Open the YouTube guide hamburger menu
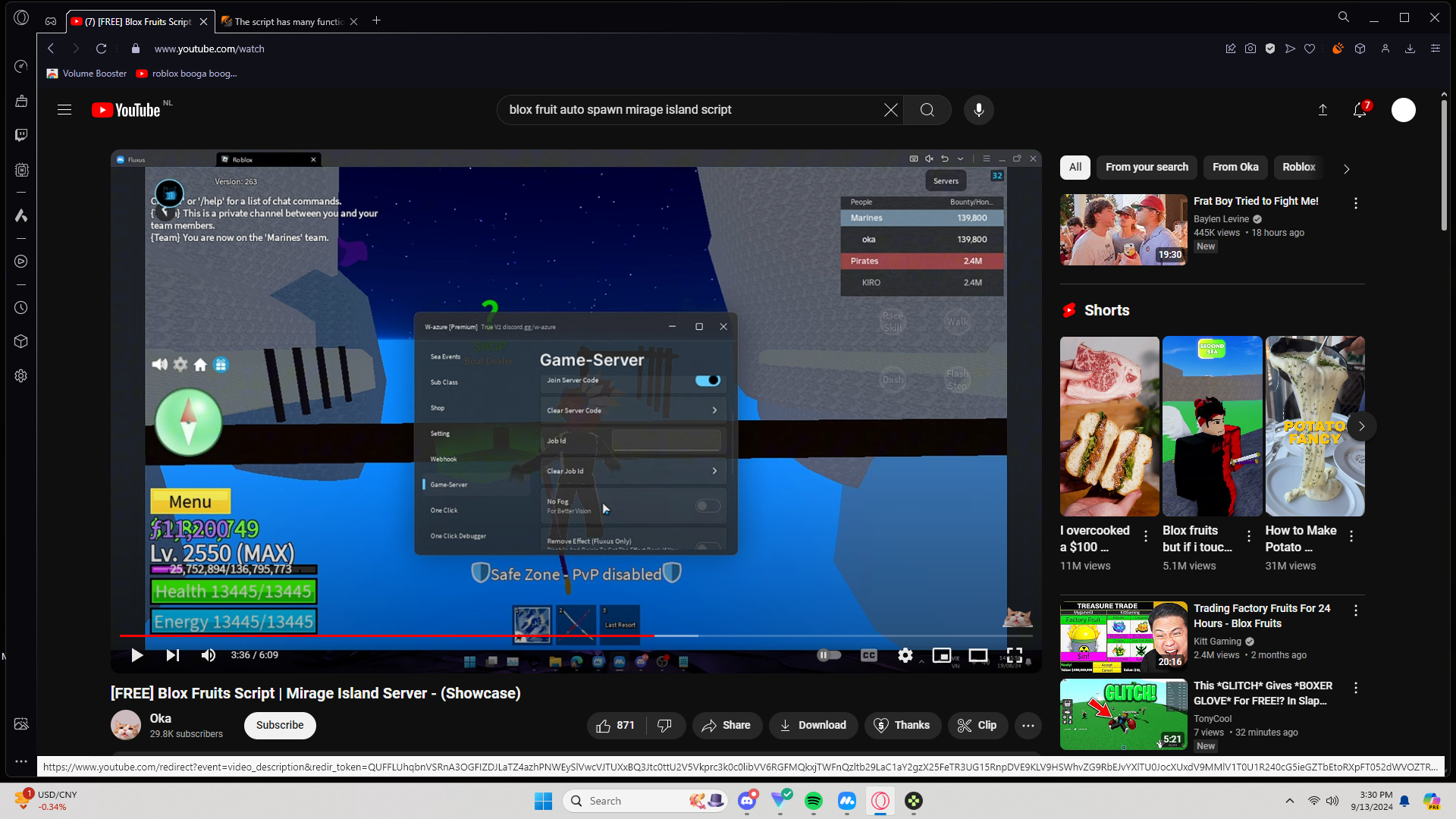 pyautogui.click(x=64, y=110)
